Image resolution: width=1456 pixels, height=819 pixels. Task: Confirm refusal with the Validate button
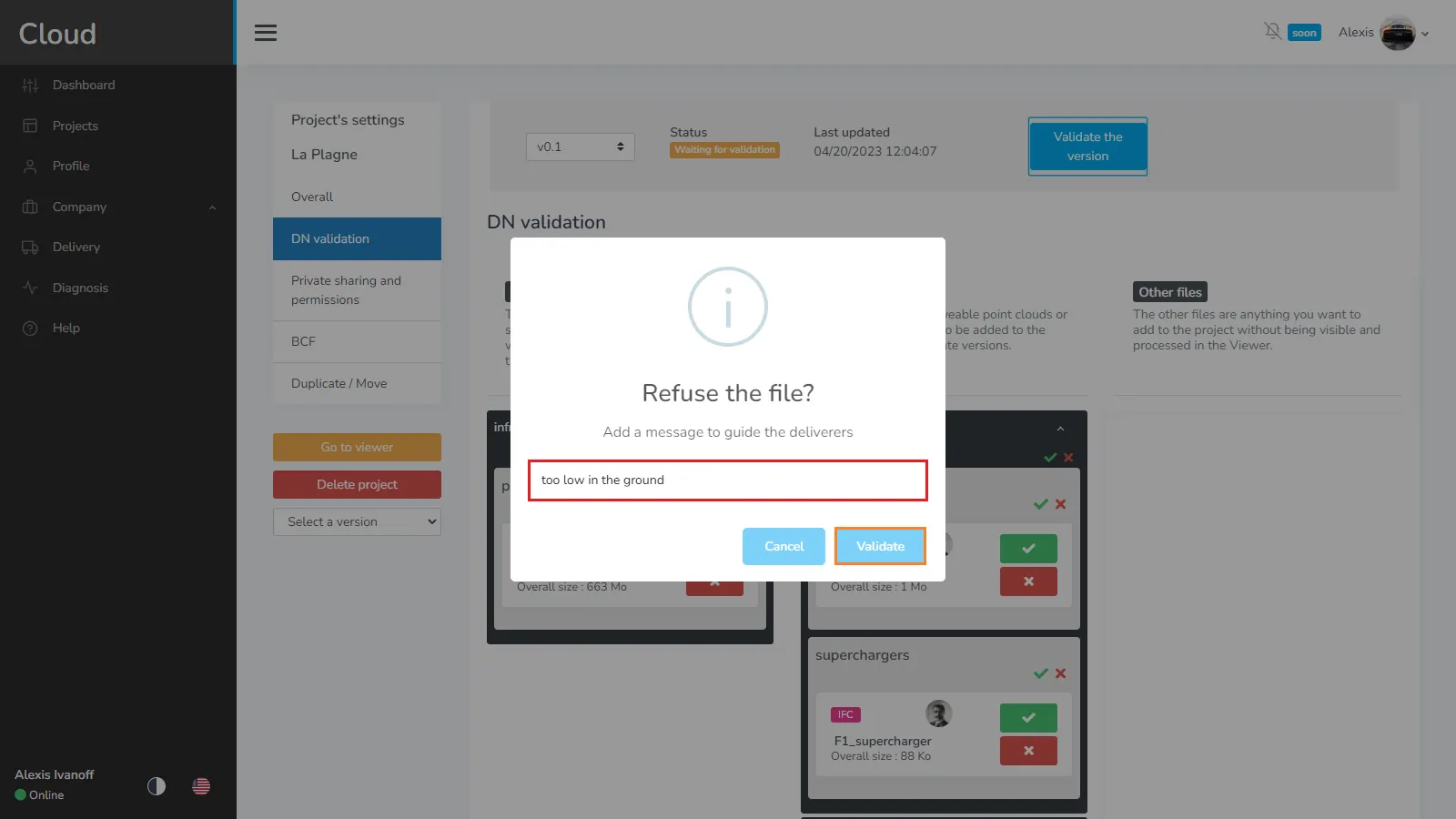click(x=880, y=546)
